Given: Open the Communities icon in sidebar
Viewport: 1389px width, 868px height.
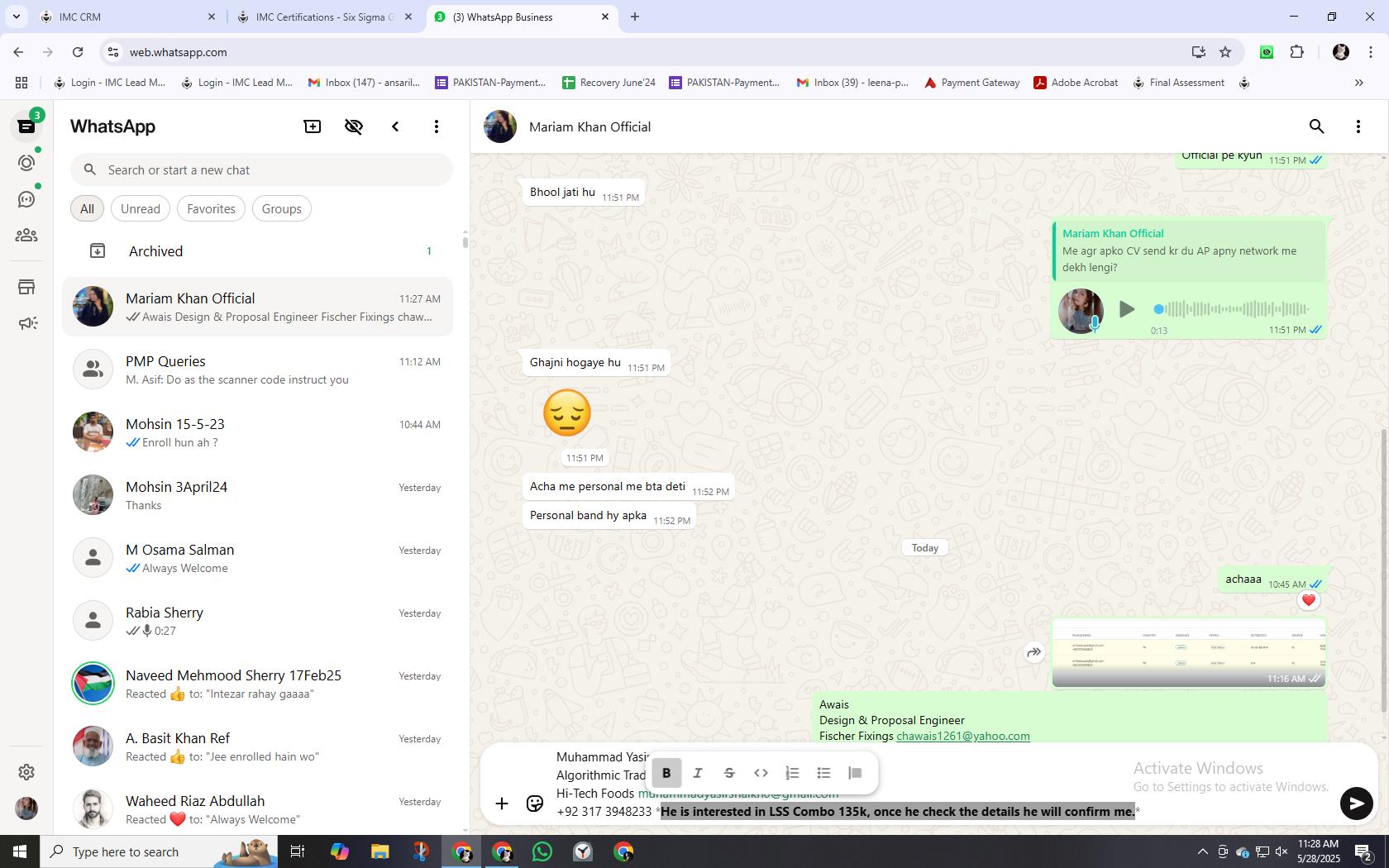Looking at the screenshot, I should tap(26, 236).
